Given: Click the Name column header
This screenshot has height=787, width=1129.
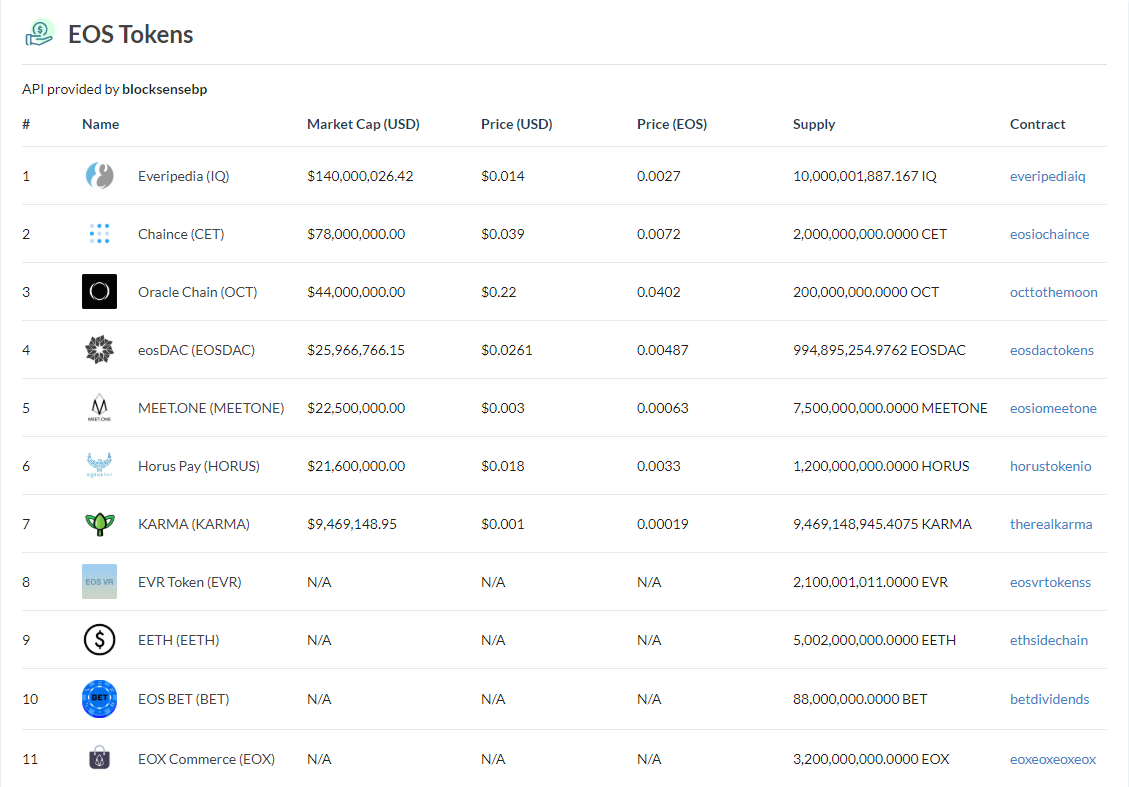Looking at the screenshot, I should [100, 124].
